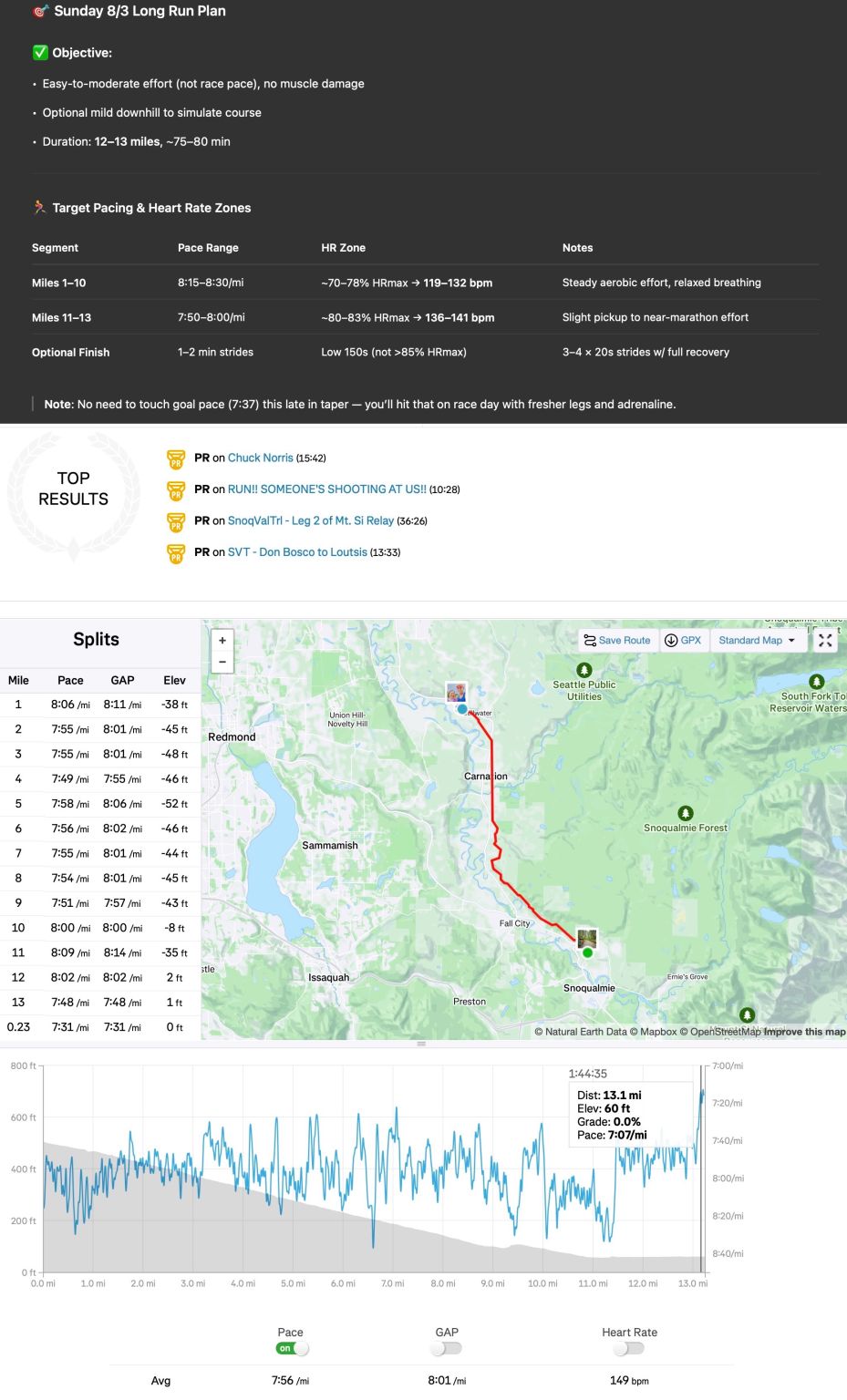
Task: Click the photo thumbnail at route finish
Action: 456,693
